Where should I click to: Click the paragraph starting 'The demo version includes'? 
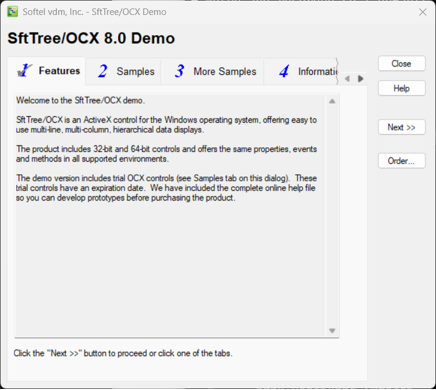166,188
